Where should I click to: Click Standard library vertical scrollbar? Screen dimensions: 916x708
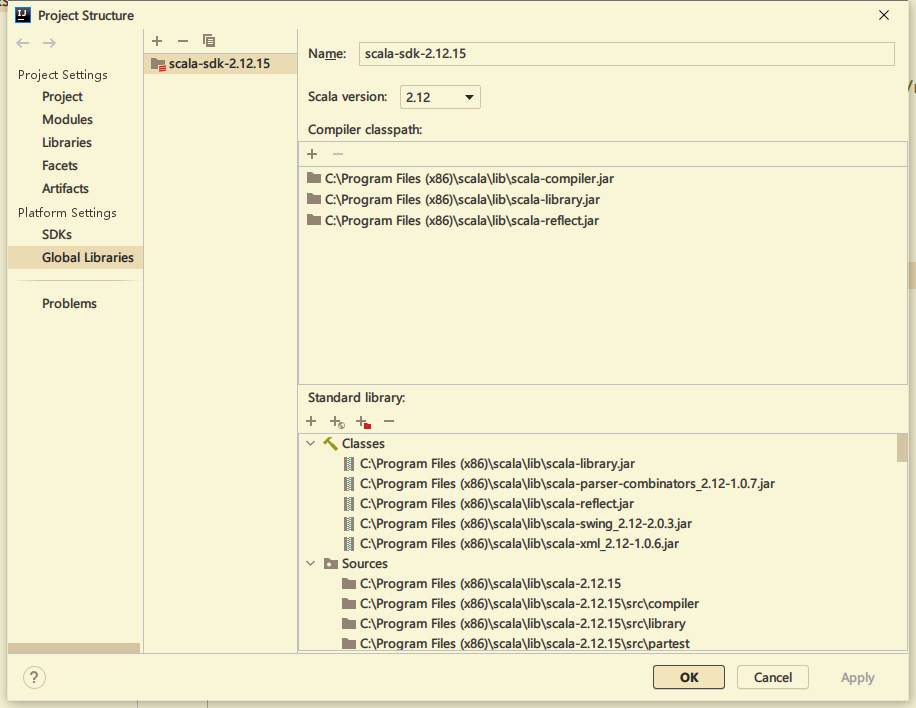[x=902, y=447]
